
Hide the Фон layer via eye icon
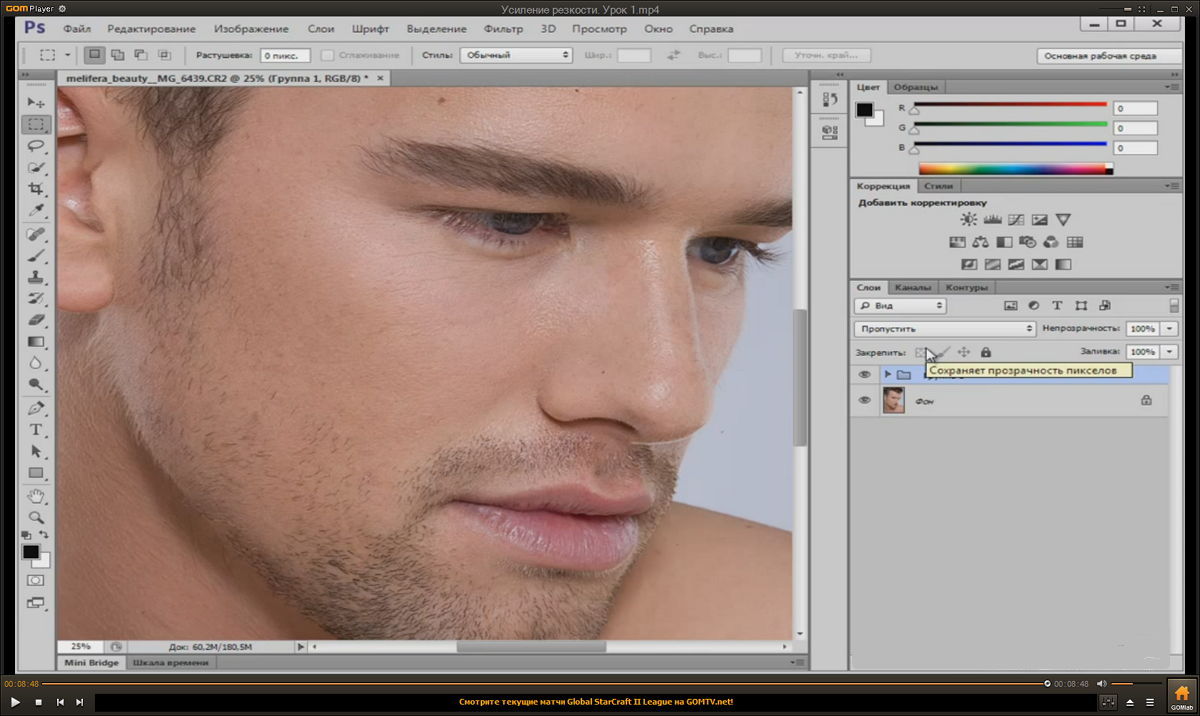(865, 400)
